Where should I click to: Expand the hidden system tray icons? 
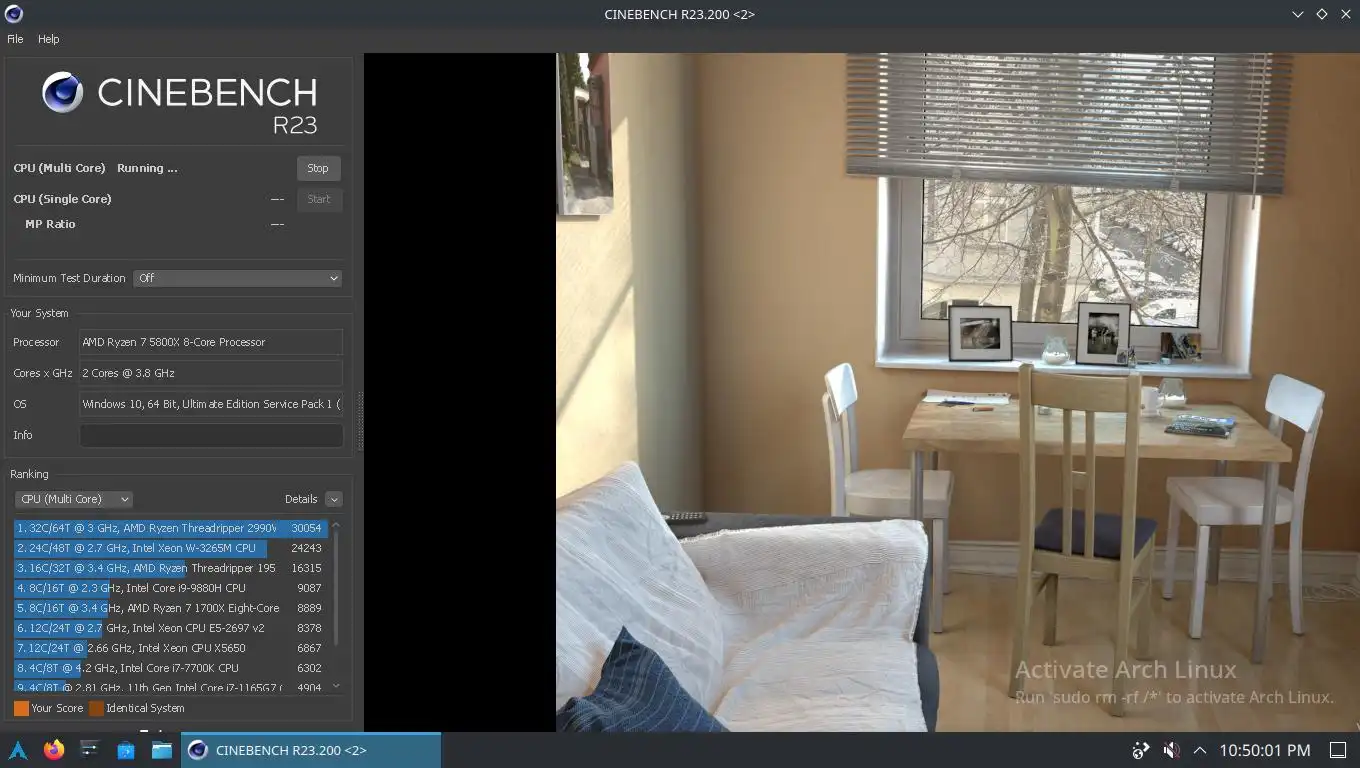[1200, 750]
